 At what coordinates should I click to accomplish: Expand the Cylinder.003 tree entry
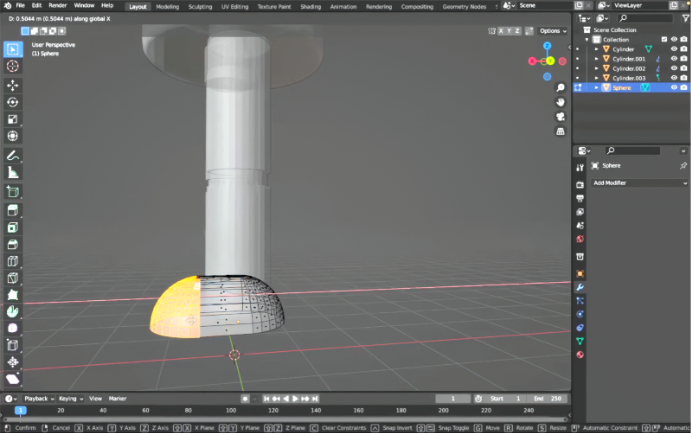597,78
